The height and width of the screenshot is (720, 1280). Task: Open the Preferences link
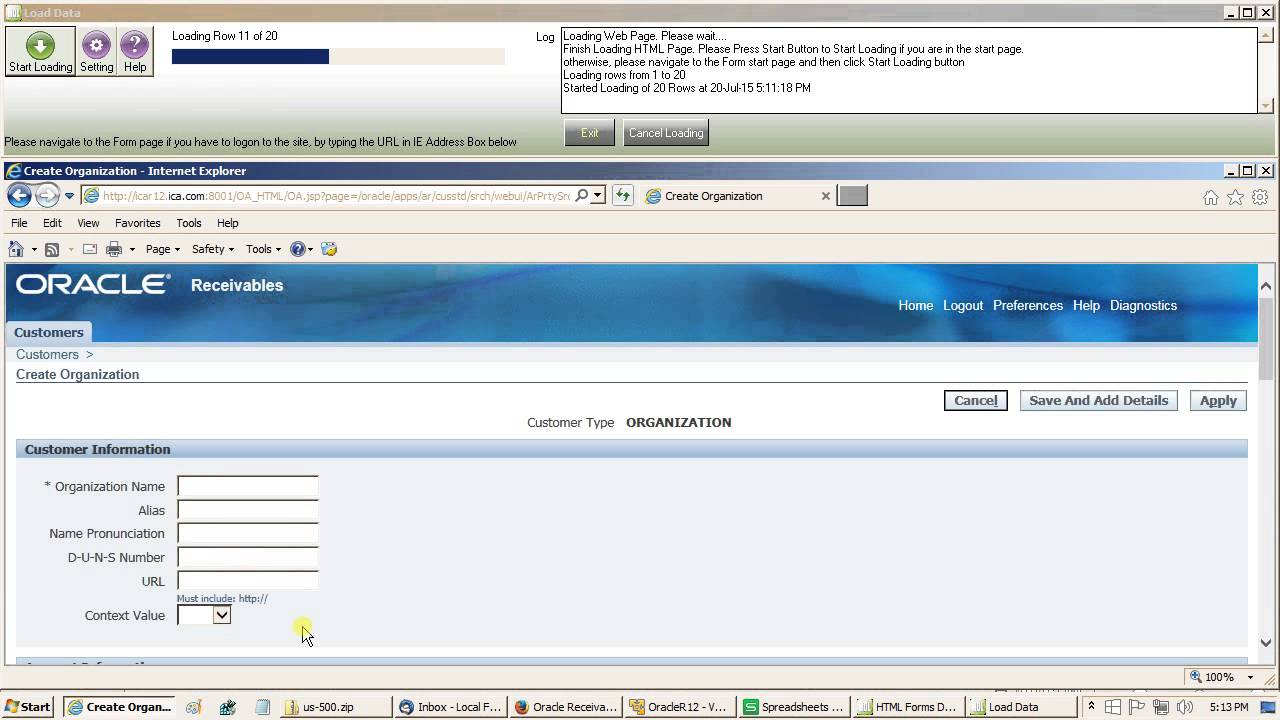(x=1028, y=305)
